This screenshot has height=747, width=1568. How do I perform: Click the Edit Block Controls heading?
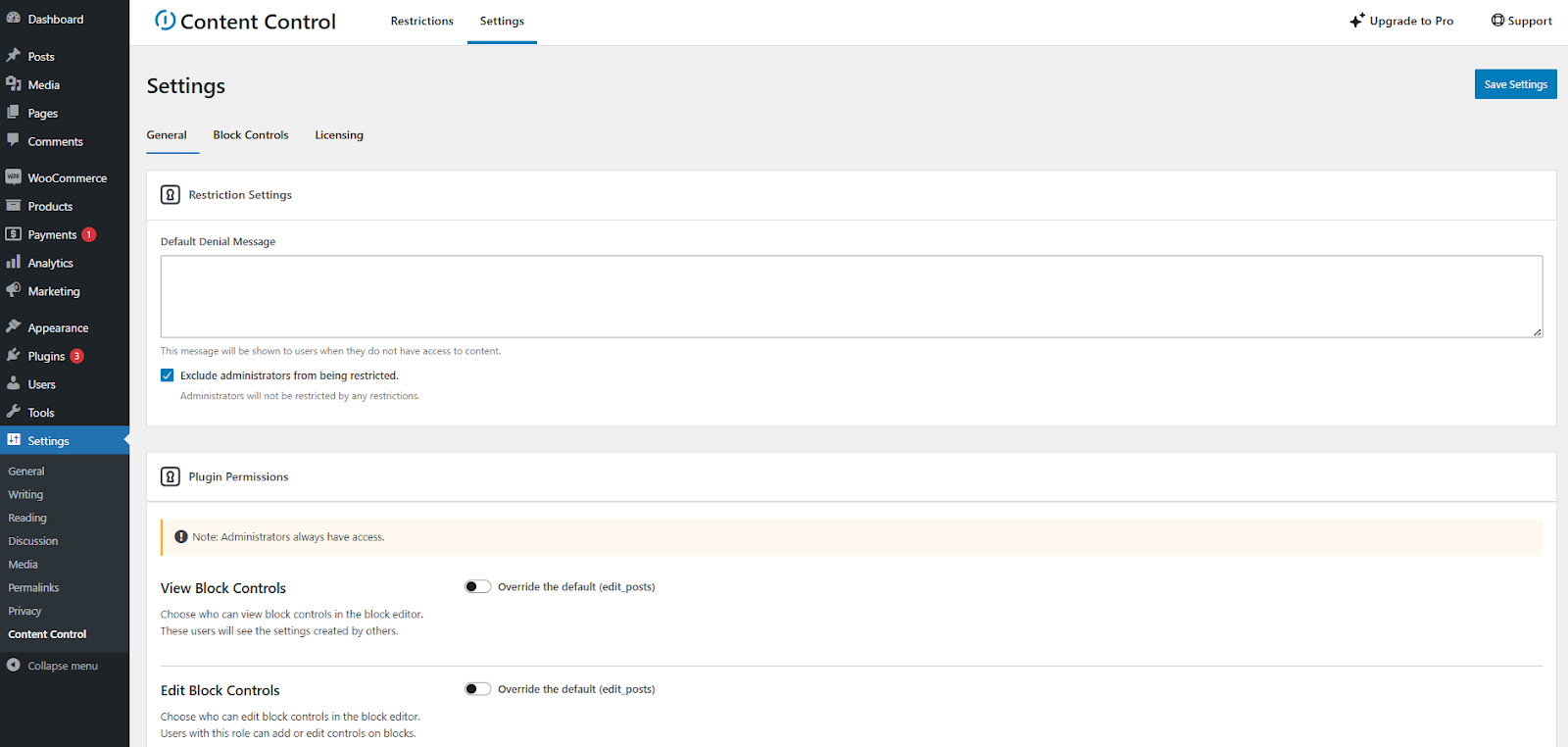pos(220,690)
